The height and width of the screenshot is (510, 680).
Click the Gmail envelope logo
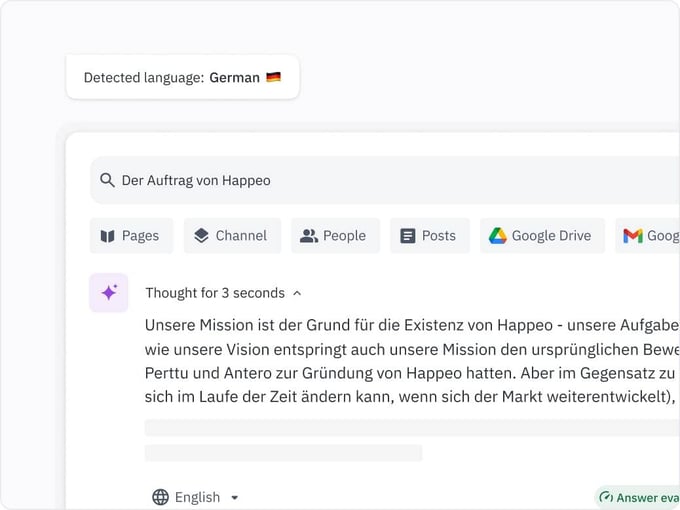pyautogui.click(x=632, y=236)
